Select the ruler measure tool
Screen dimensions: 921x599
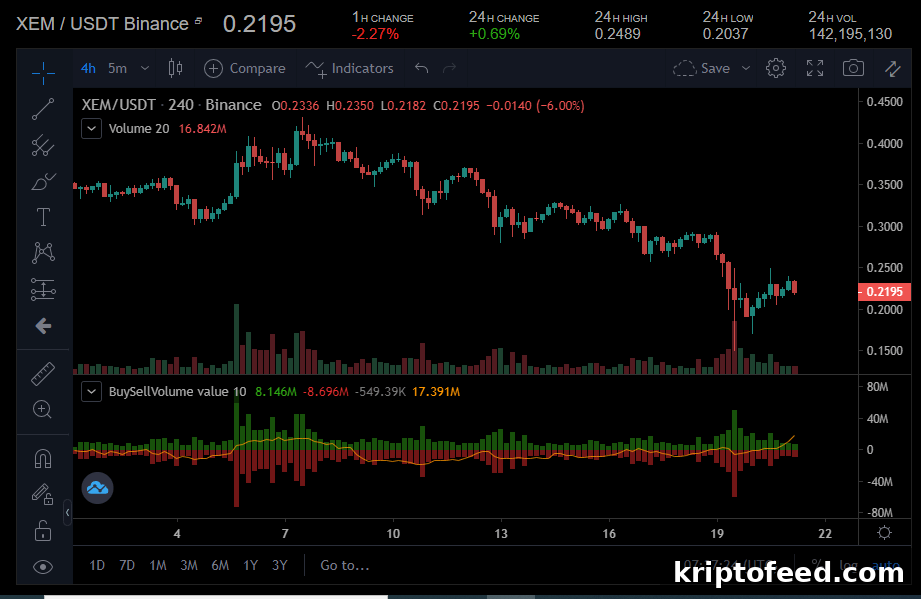[43, 373]
